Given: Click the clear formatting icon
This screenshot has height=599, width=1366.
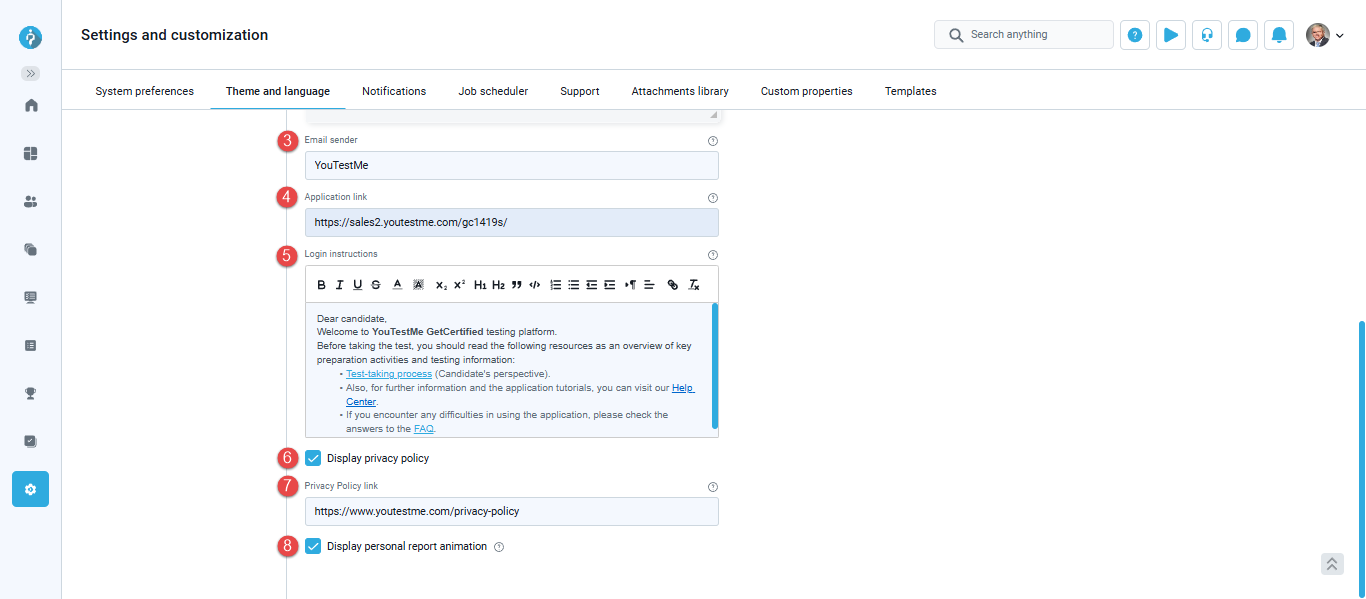Looking at the screenshot, I should point(694,285).
